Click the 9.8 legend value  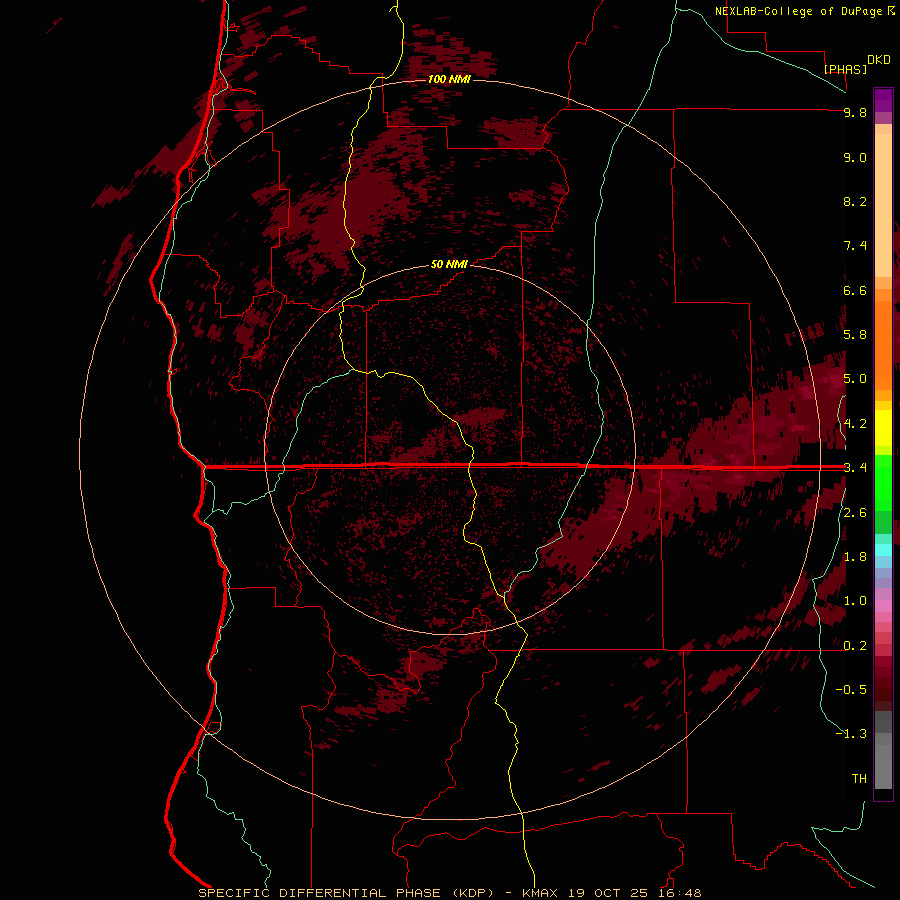point(855,113)
